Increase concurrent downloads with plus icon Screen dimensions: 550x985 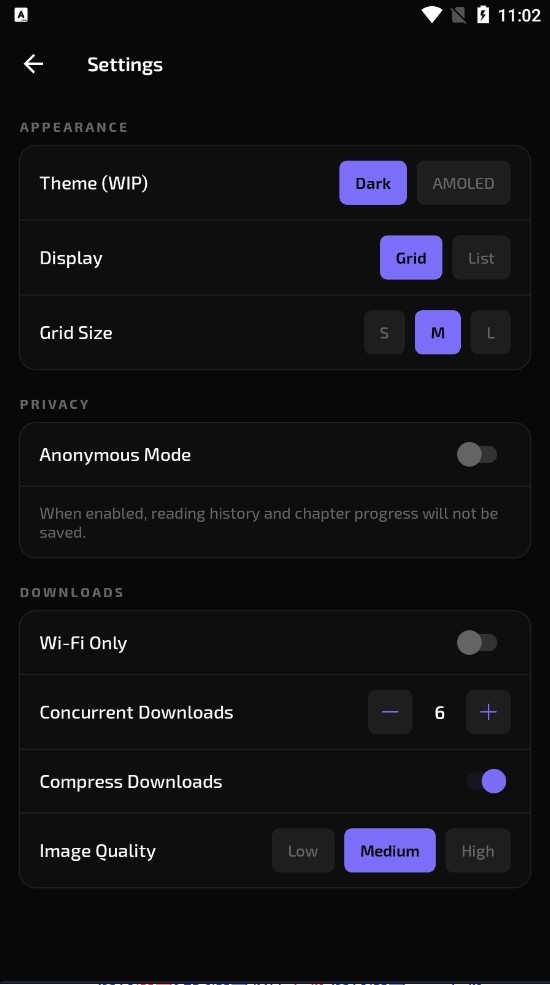coord(488,712)
